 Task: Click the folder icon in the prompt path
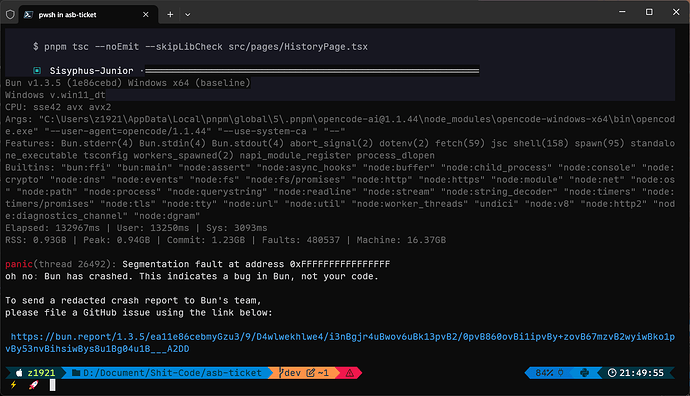(x=76, y=373)
